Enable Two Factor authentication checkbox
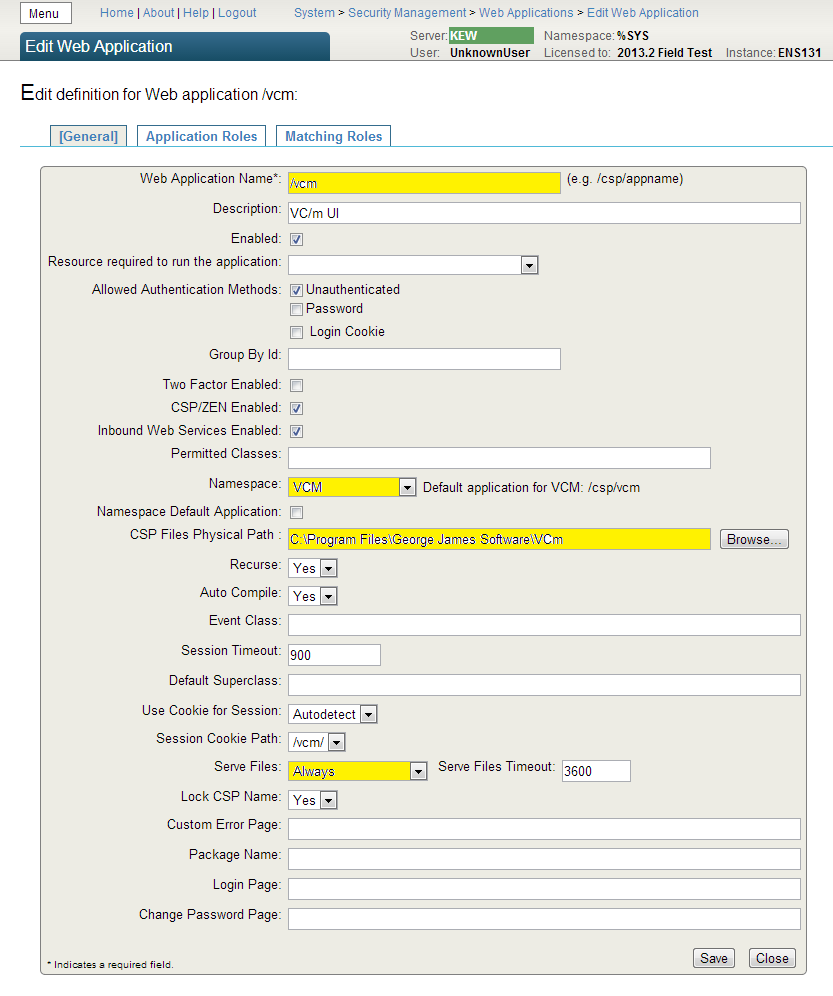The height and width of the screenshot is (996, 833). 296,385
